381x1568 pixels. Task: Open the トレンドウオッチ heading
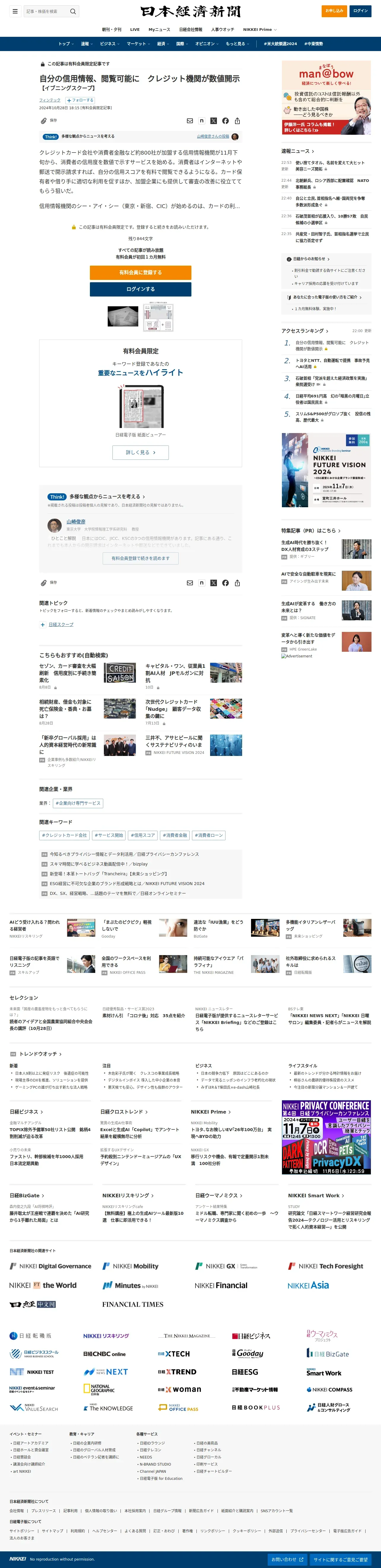point(40,1054)
